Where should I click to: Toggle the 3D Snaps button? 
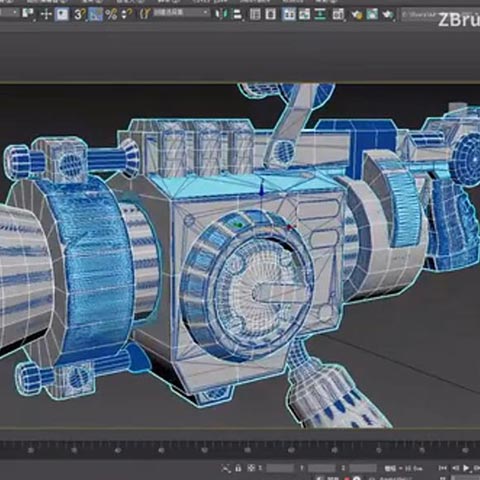(80, 14)
